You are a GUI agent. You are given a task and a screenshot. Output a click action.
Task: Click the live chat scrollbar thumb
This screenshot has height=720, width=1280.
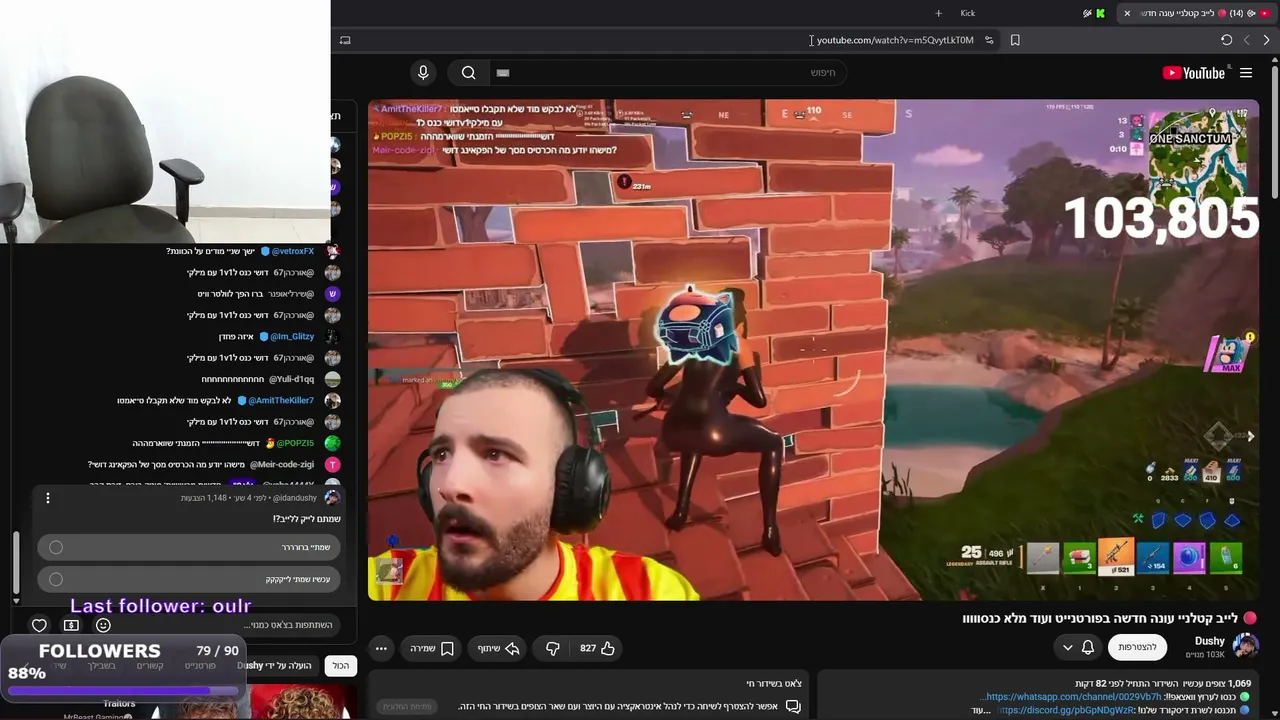tap(15, 562)
